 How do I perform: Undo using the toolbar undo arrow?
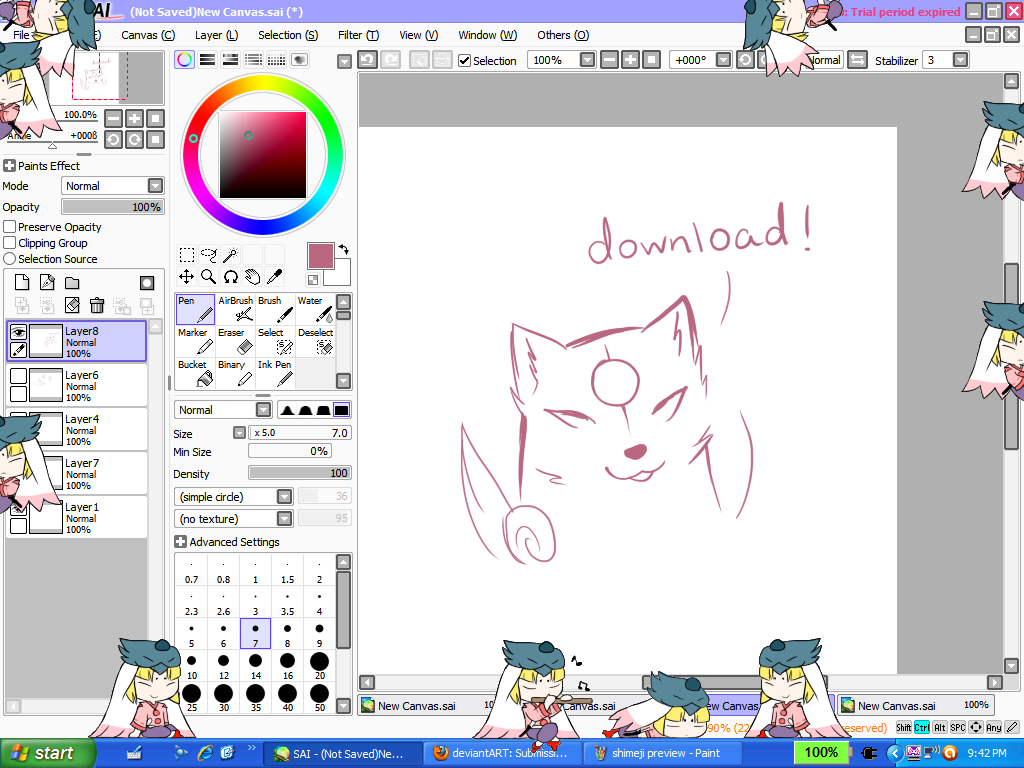click(x=368, y=60)
